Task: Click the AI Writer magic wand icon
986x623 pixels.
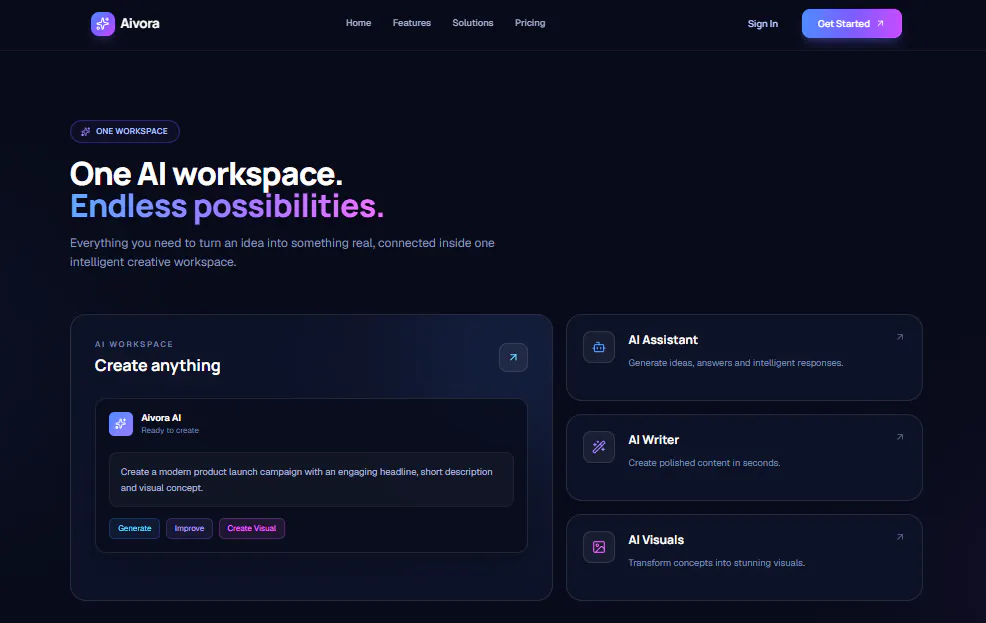Action: 599,447
